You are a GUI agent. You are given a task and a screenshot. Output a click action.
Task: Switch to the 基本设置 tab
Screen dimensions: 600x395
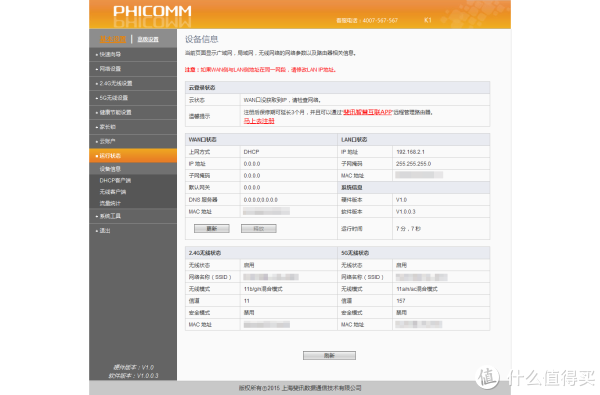pos(113,39)
